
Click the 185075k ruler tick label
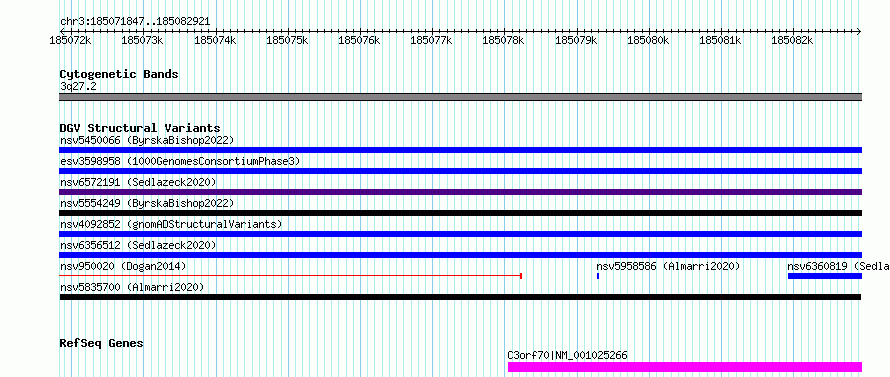point(287,40)
